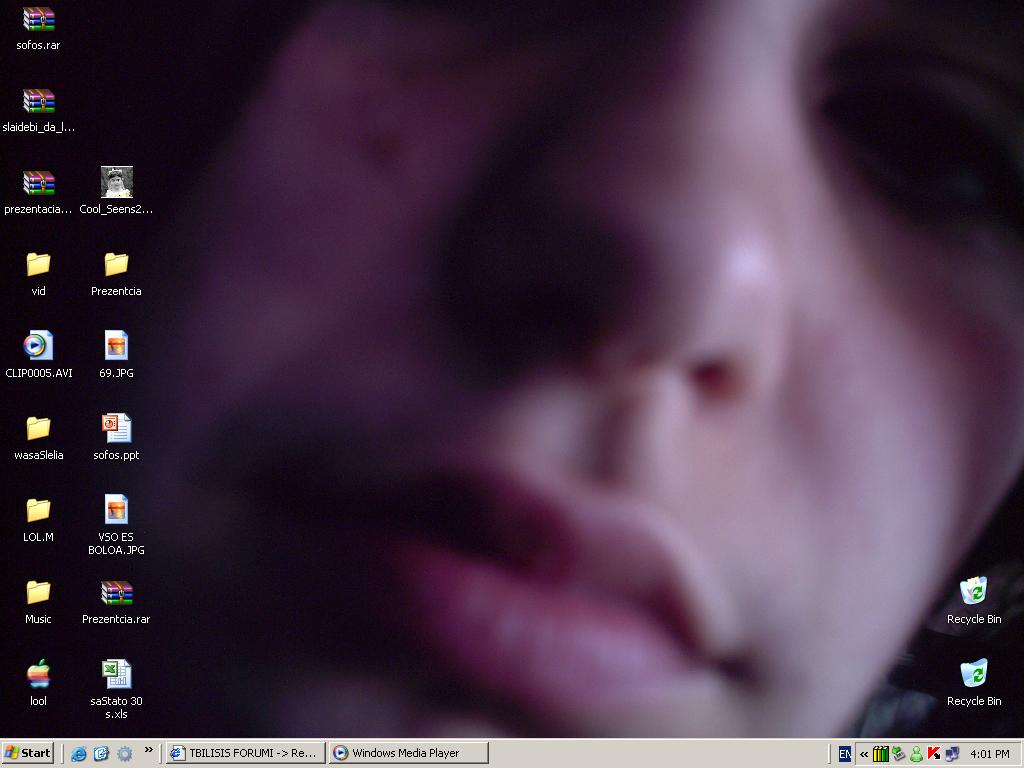Click the sofos.rar file name label

pyautogui.click(x=39, y=45)
